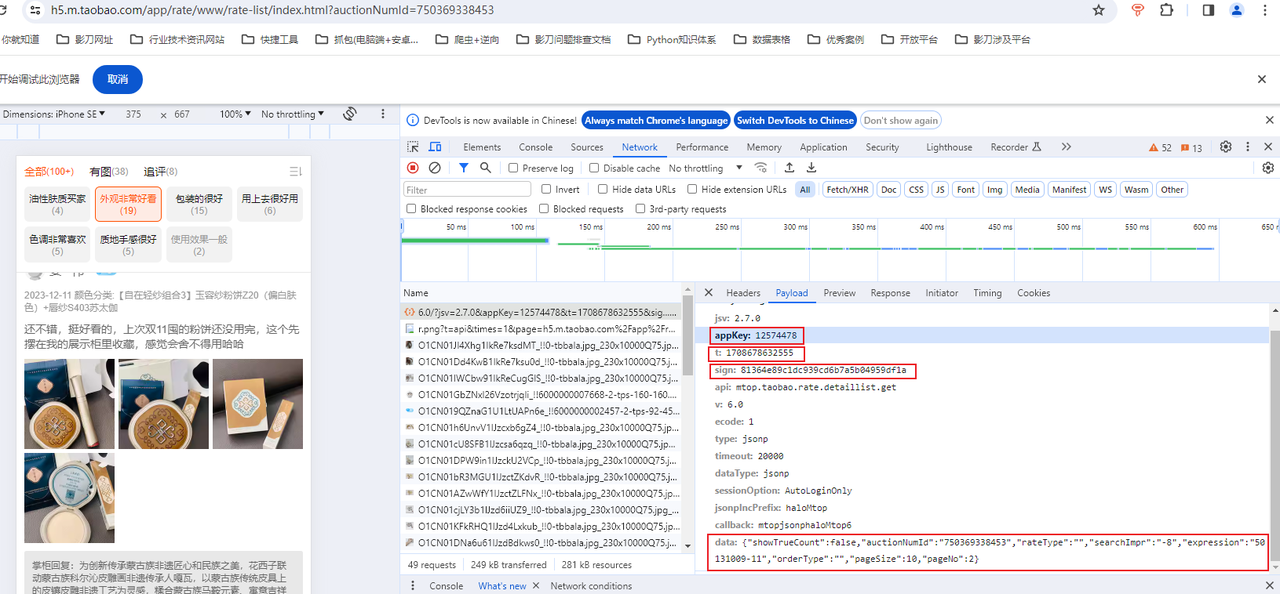1280x594 pixels.
Task: Toggle the device toolbar icon
Action: click(435, 147)
